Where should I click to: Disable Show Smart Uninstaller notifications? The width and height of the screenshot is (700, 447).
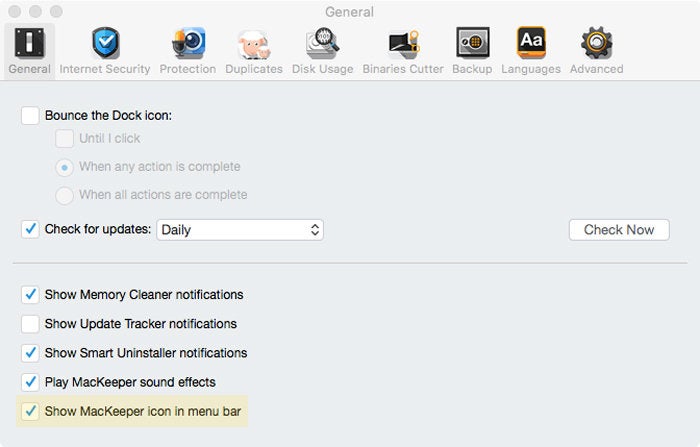coord(30,353)
